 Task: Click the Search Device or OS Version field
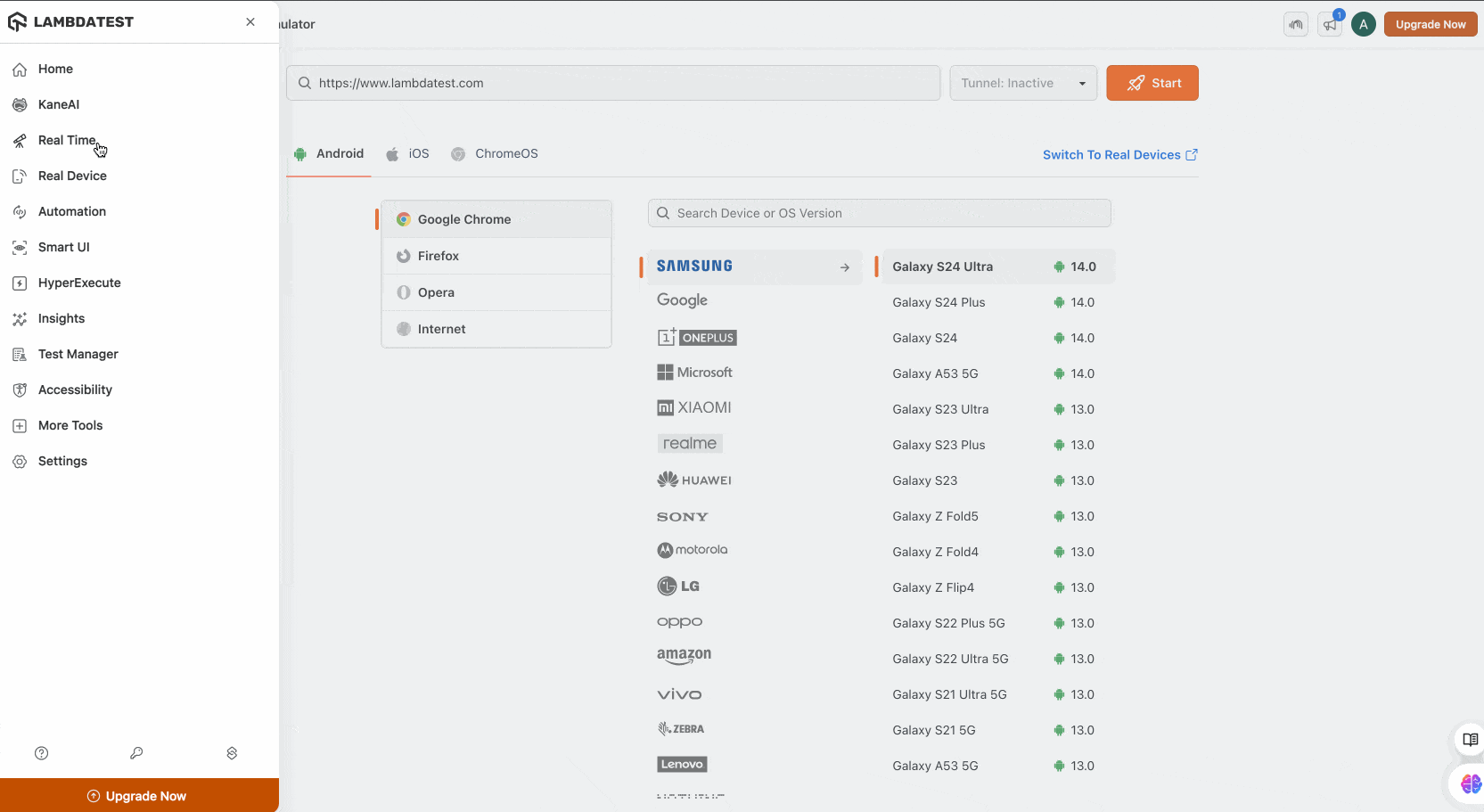click(879, 213)
